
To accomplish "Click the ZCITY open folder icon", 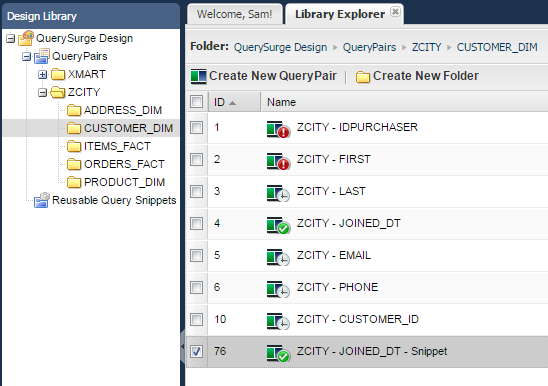I will tap(58, 92).
